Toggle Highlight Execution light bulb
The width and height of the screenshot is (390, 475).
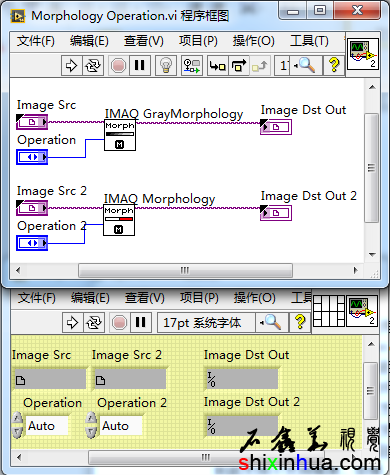(166, 65)
